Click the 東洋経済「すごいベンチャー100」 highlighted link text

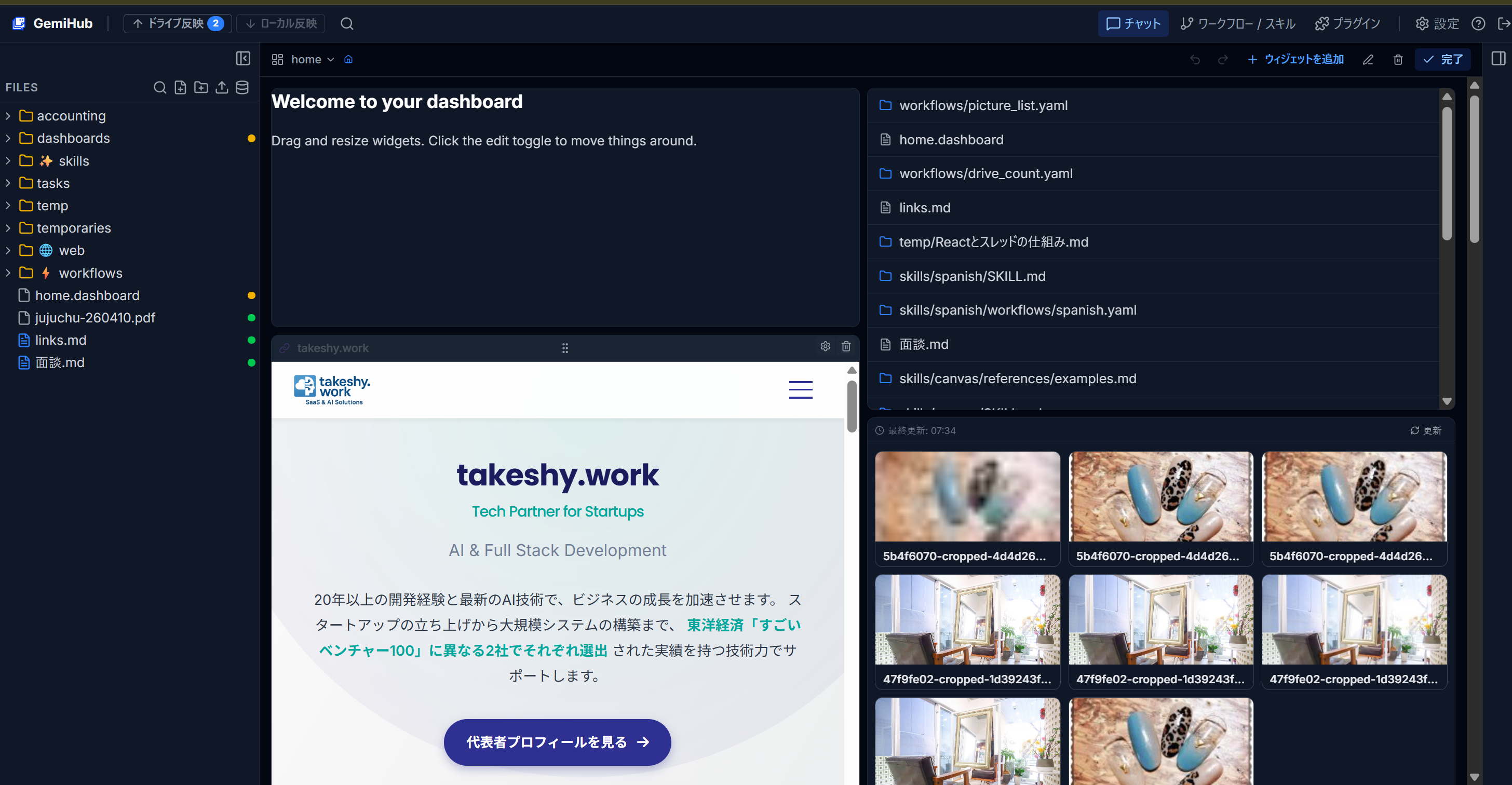coord(559,637)
